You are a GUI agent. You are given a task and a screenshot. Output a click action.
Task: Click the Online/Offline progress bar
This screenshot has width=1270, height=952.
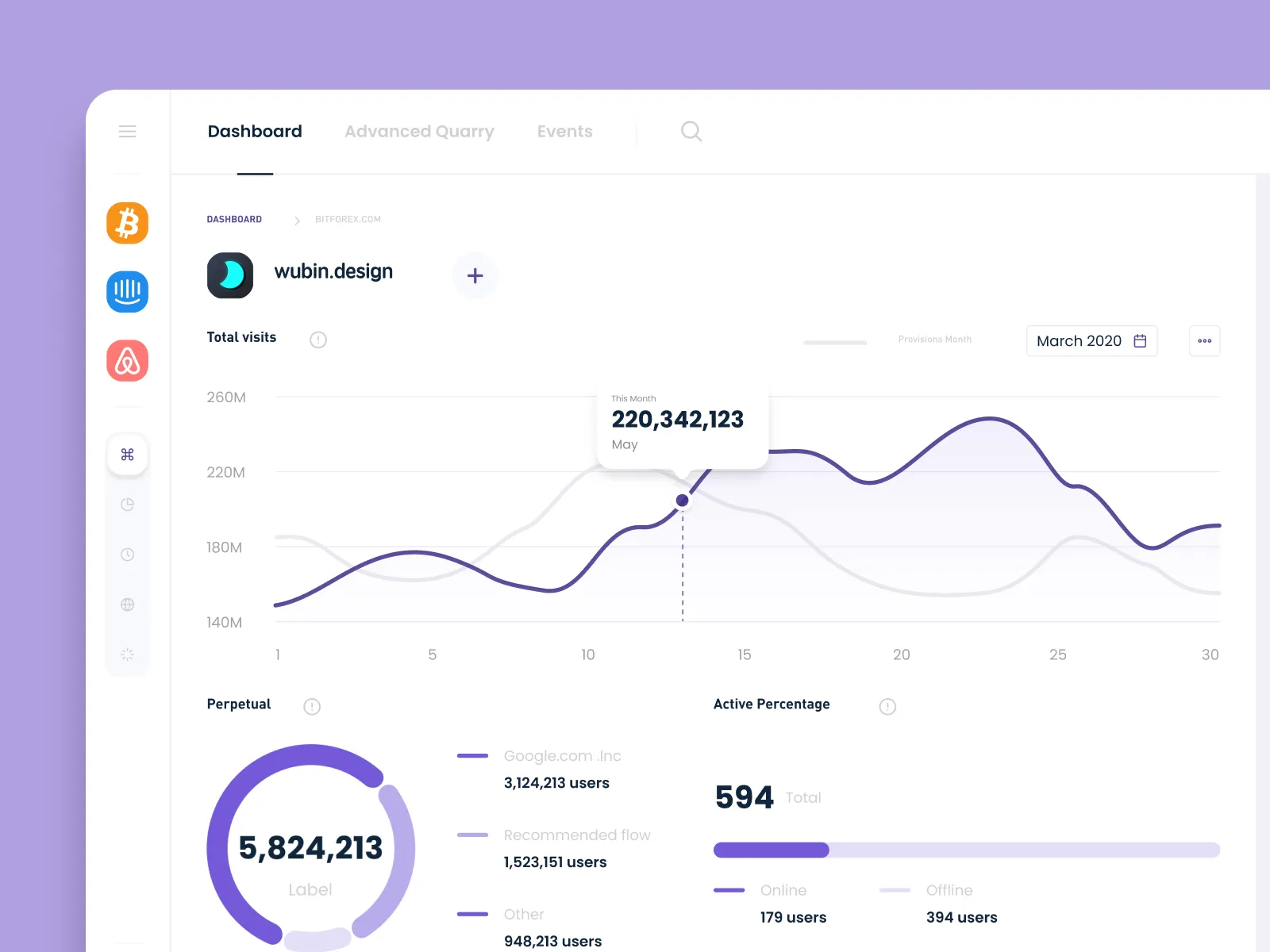tap(966, 850)
